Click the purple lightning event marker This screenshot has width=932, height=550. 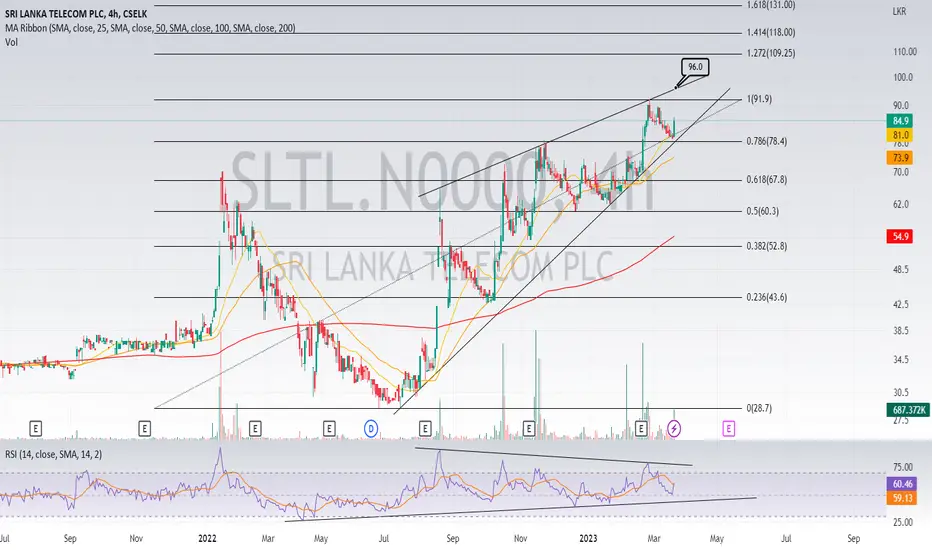tap(673, 428)
